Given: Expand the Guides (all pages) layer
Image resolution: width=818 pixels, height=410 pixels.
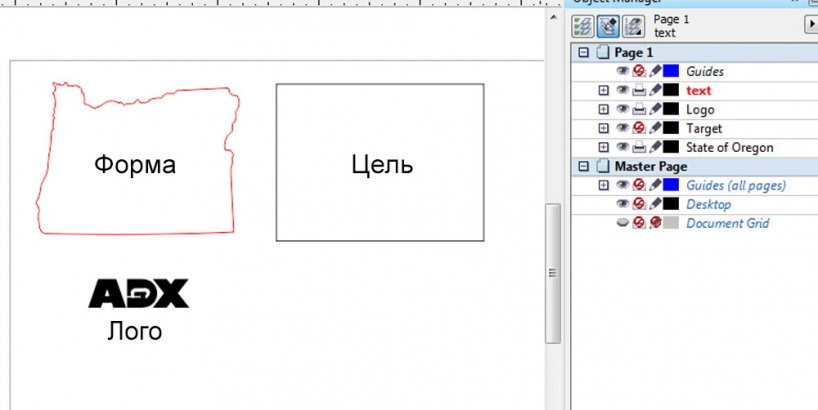Looking at the screenshot, I should click(x=604, y=185).
